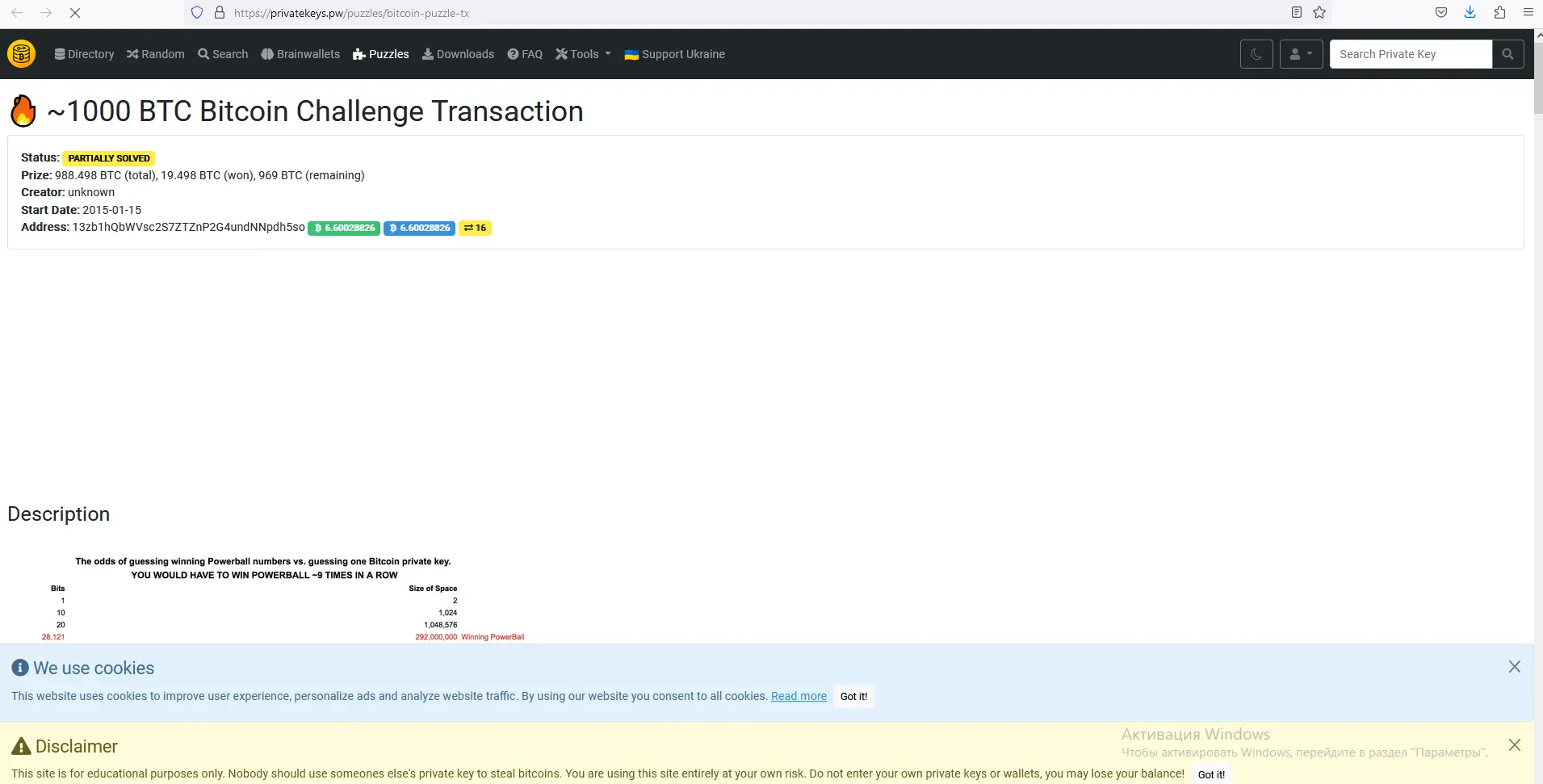Click the yellow 16 transactions badge
The height and width of the screenshot is (784, 1543).
click(x=475, y=228)
